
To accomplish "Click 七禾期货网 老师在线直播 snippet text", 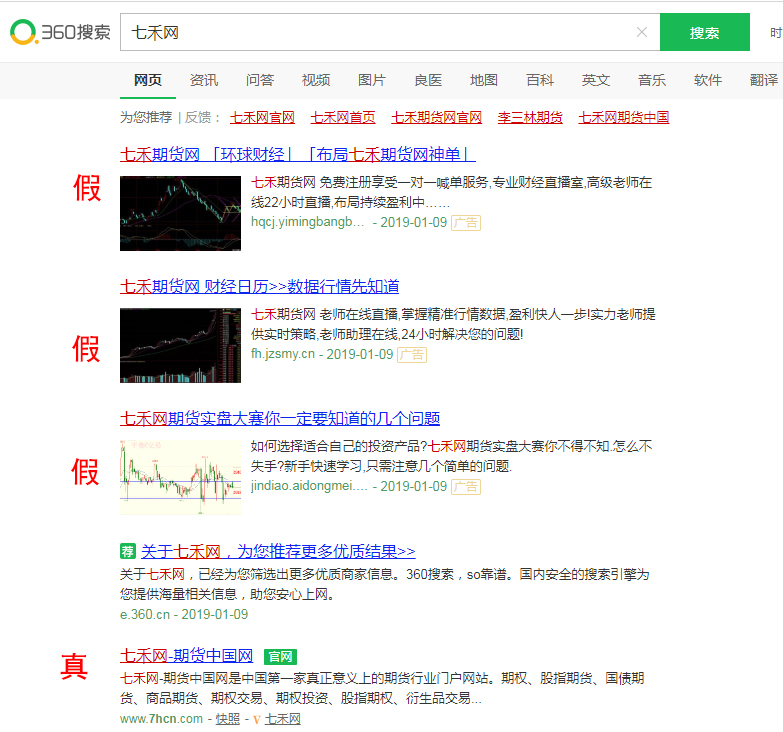I will pos(453,324).
